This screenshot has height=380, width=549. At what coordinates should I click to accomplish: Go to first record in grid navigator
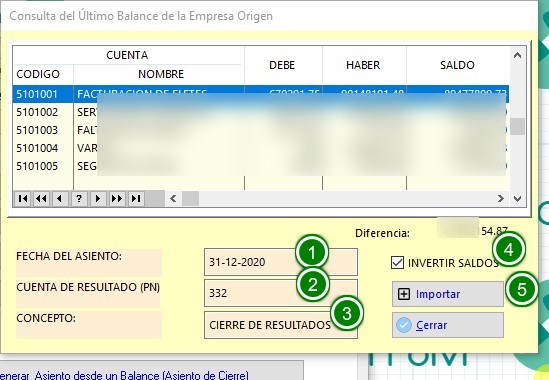23,199
